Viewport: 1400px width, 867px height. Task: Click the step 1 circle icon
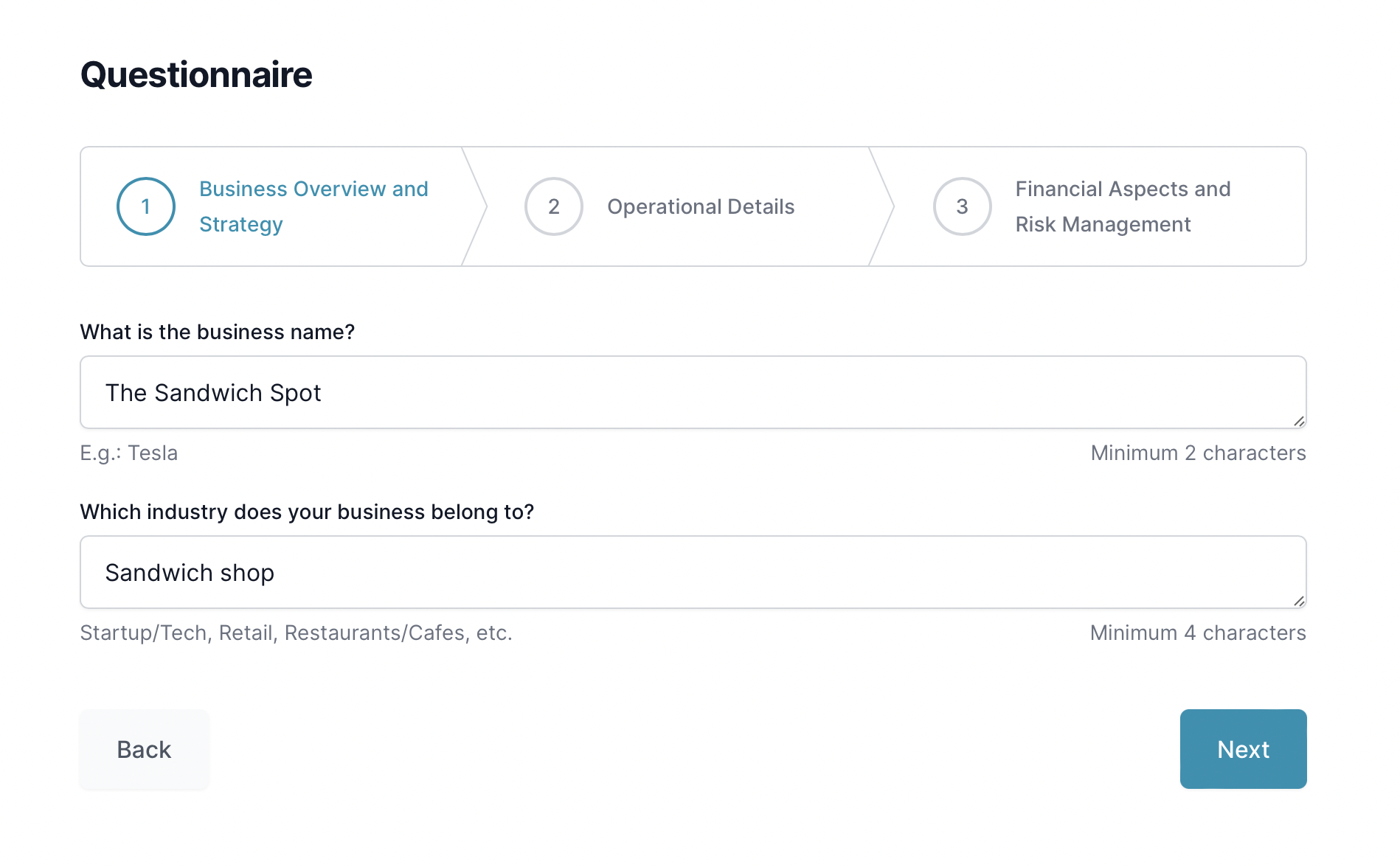[x=146, y=206]
